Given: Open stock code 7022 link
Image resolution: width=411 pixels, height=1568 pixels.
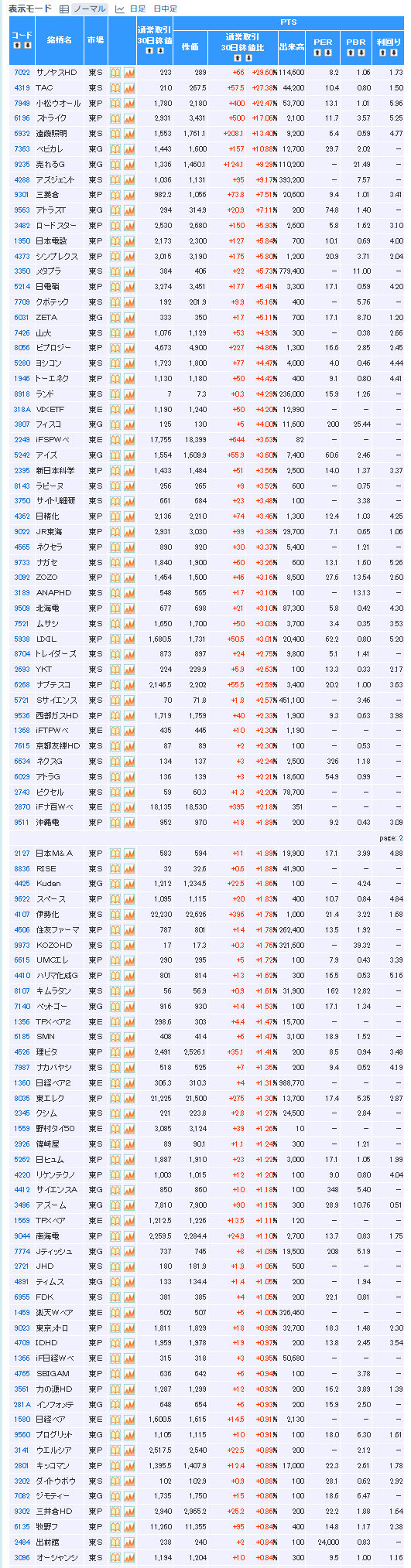Looking at the screenshot, I should coord(22,72).
